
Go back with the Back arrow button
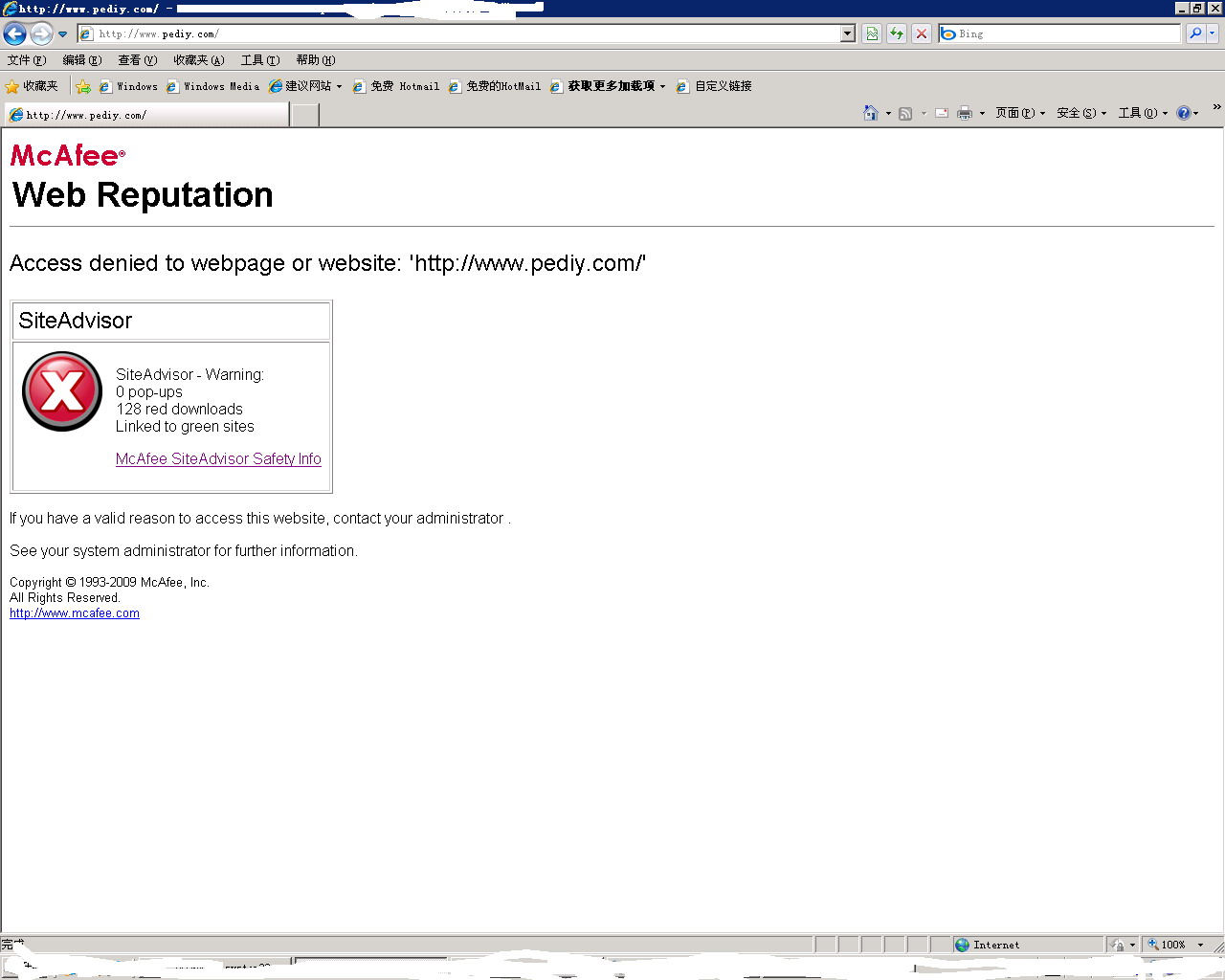pyautogui.click(x=14, y=34)
